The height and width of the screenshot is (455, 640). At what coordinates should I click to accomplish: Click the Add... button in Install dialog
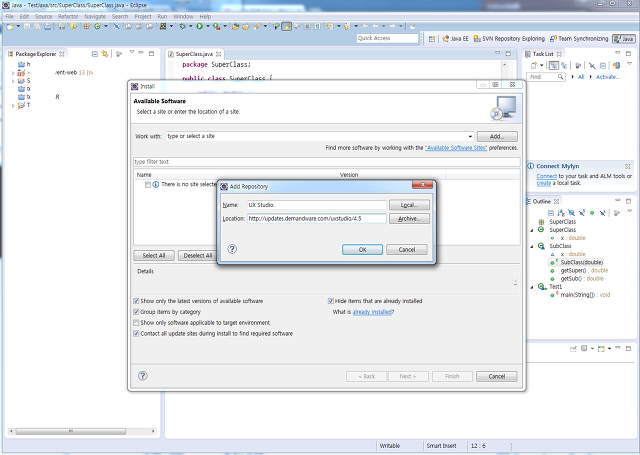(497, 136)
